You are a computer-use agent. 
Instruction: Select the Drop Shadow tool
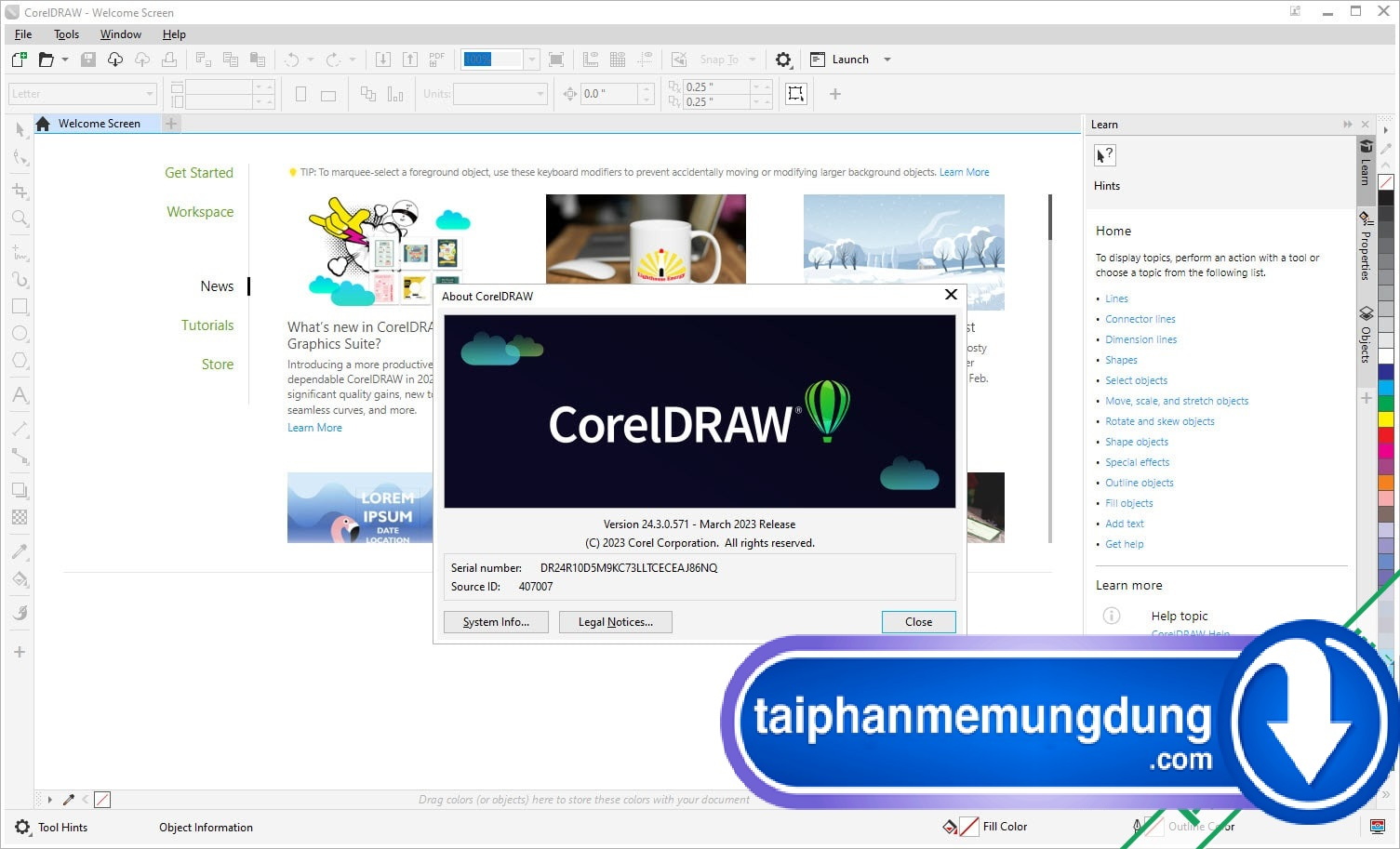click(20, 490)
